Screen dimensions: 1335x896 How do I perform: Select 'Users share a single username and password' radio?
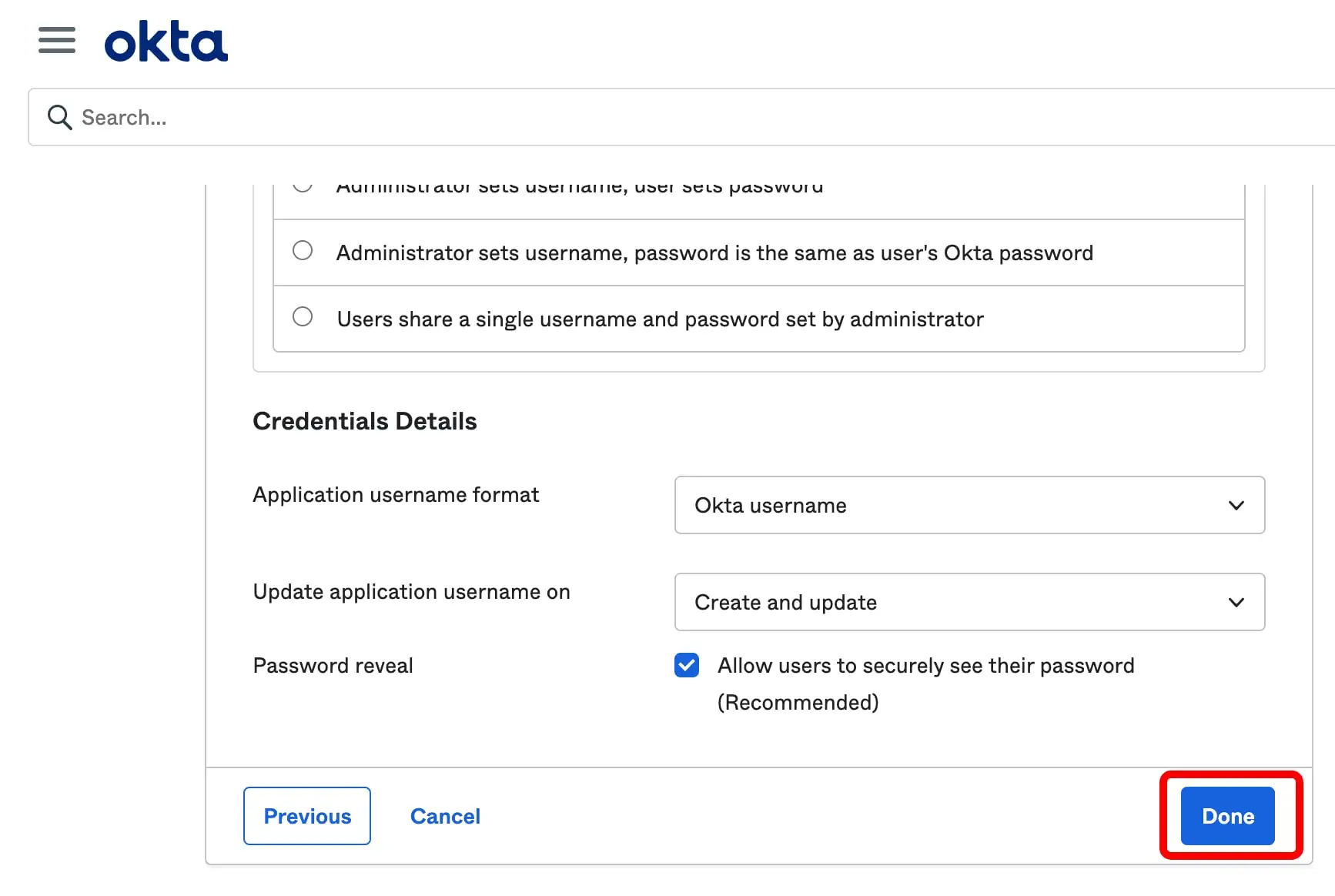click(303, 317)
